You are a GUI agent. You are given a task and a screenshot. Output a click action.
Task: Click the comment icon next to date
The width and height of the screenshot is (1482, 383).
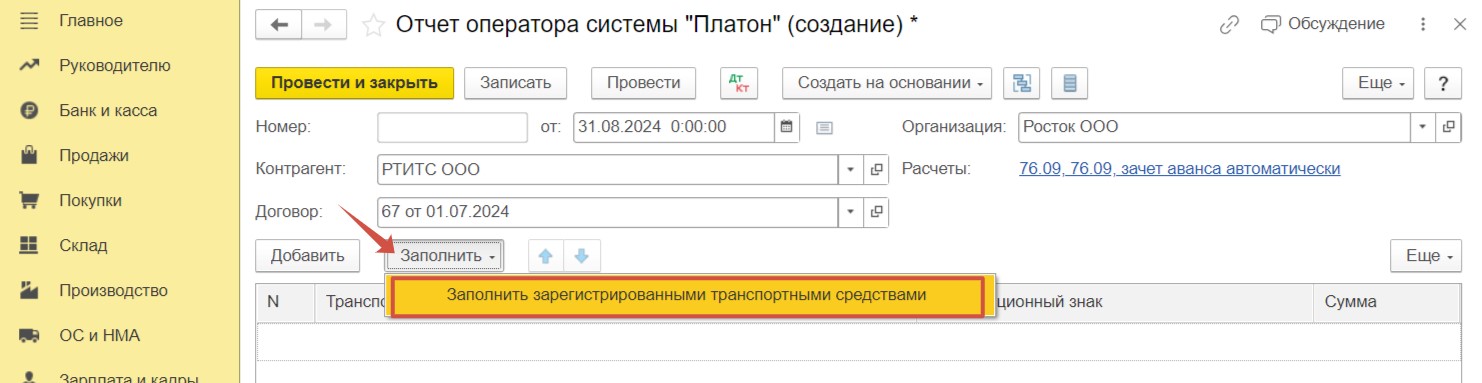825,127
